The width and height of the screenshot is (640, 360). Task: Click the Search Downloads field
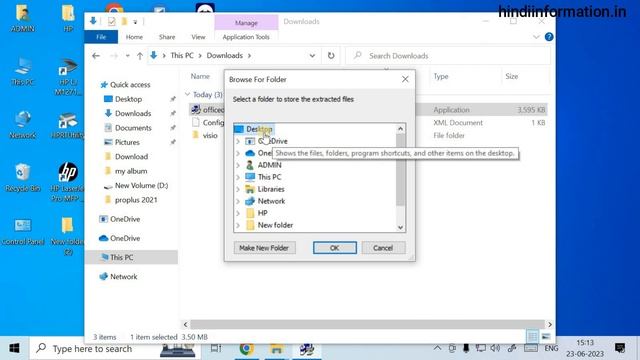449,56
